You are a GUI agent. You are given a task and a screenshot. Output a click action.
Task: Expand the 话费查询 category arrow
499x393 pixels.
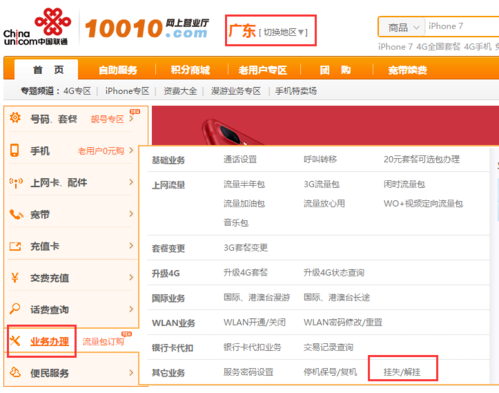(x=131, y=309)
